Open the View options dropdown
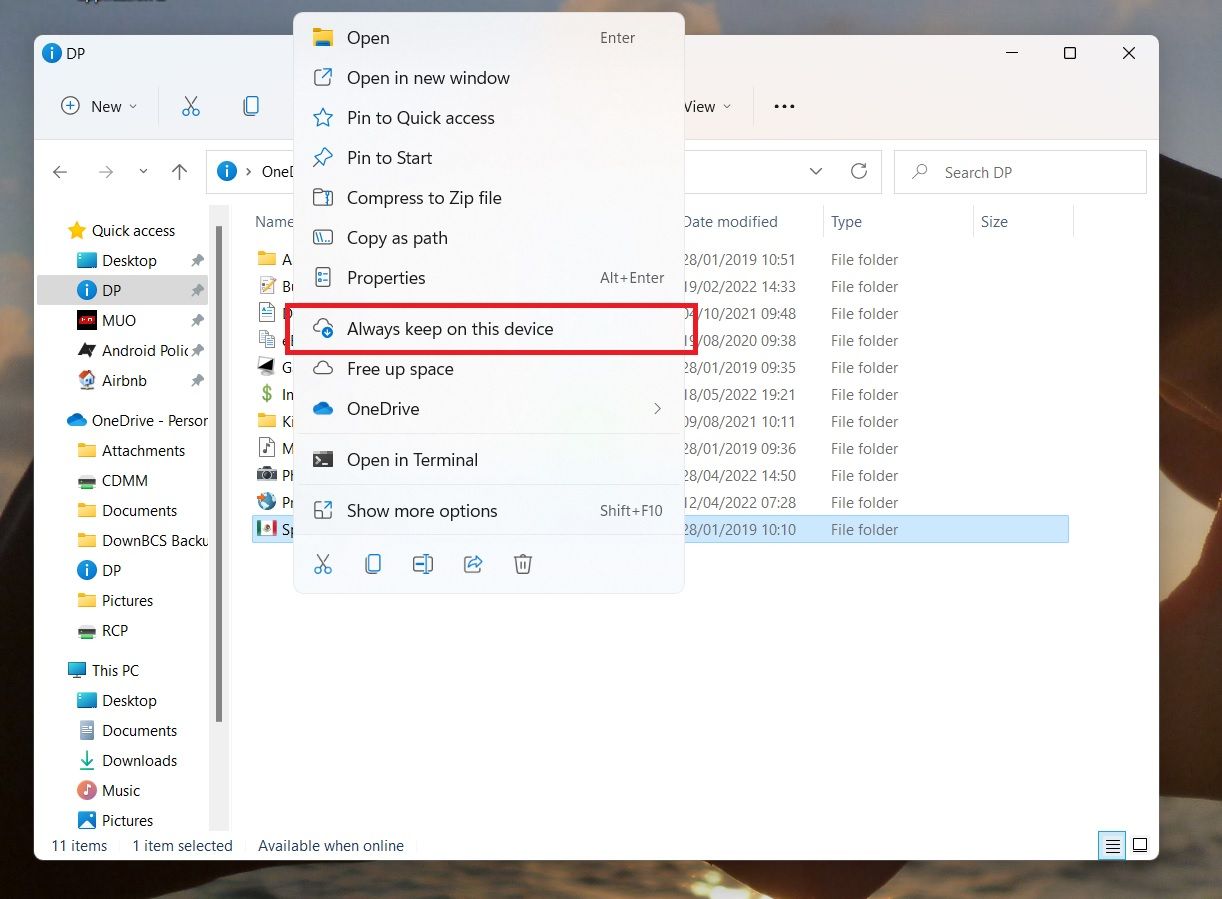This screenshot has height=899, width=1222. [x=707, y=106]
